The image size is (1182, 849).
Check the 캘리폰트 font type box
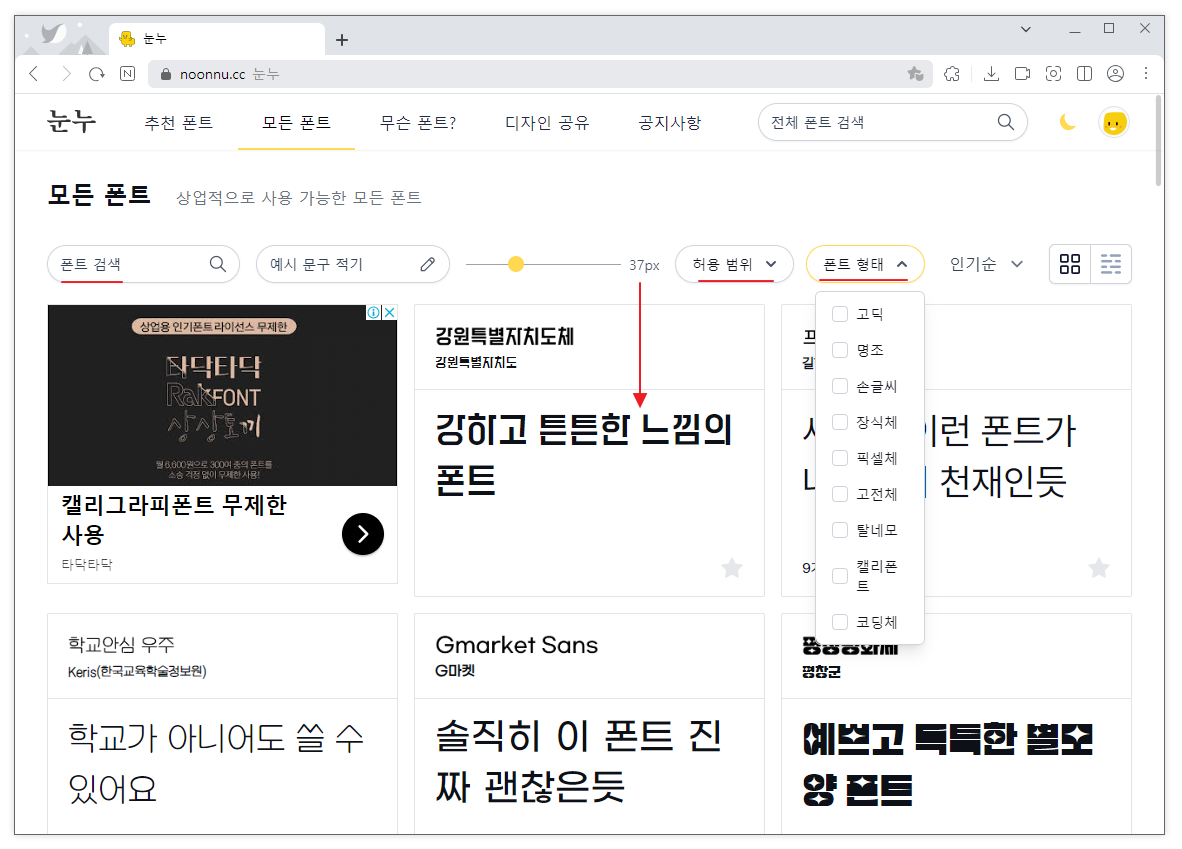[x=840, y=576]
